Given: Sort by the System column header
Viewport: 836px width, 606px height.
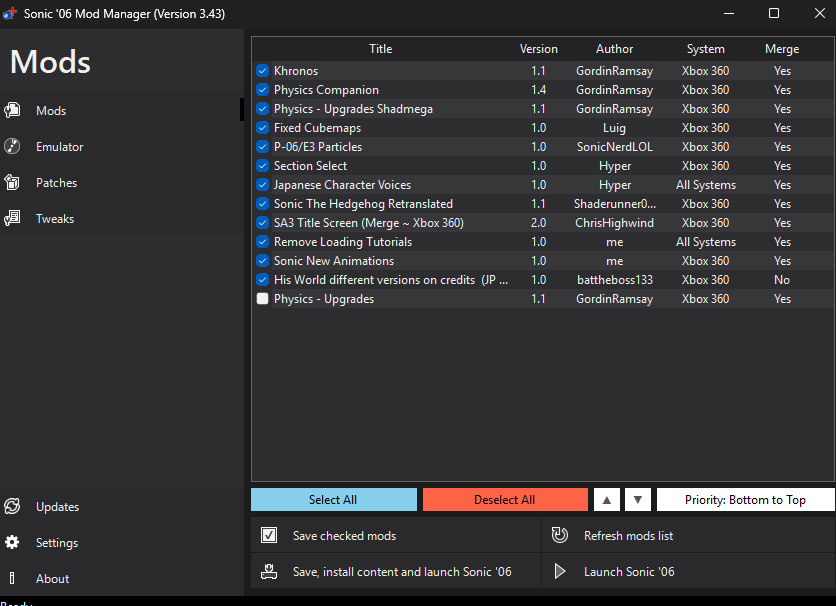Looking at the screenshot, I should [705, 49].
